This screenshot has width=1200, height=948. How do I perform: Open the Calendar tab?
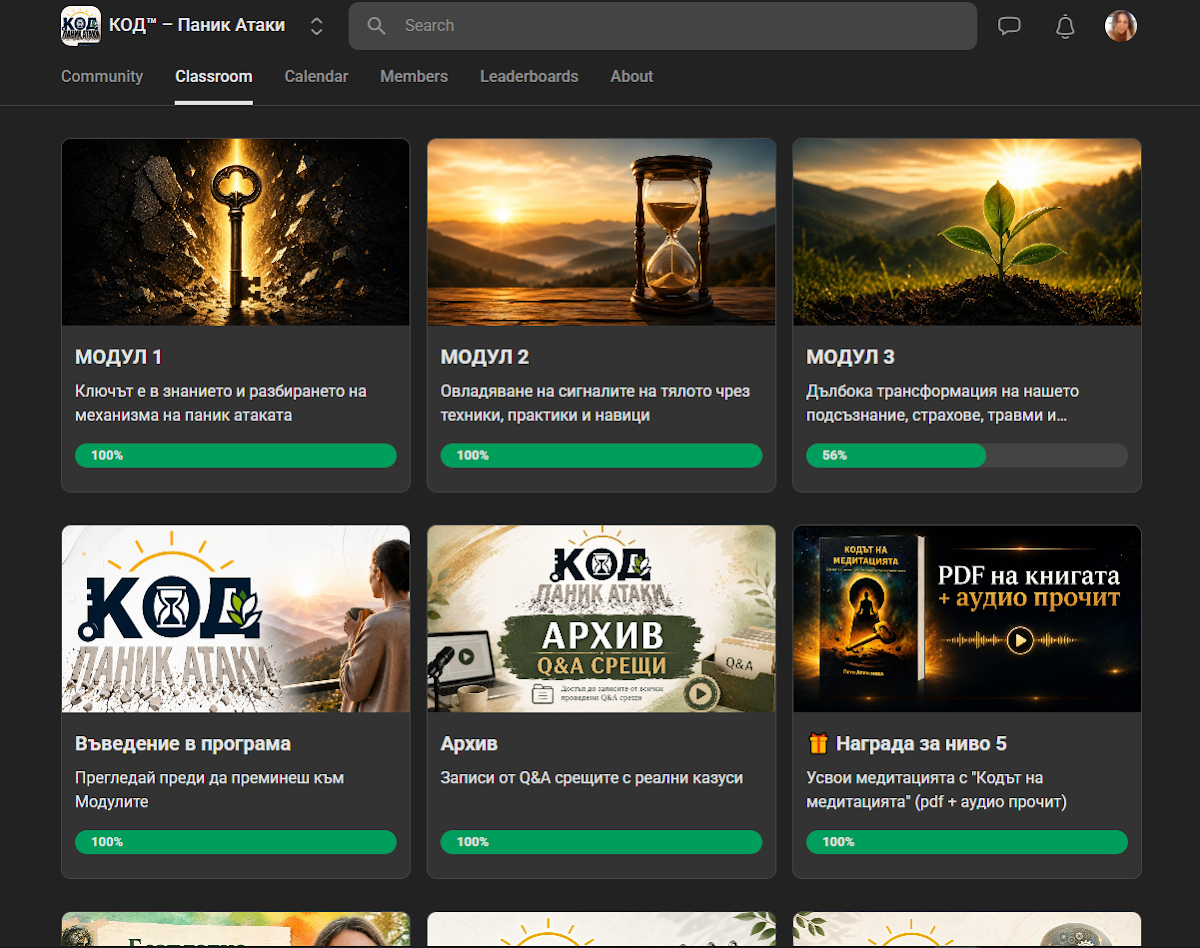pos(316,76)
